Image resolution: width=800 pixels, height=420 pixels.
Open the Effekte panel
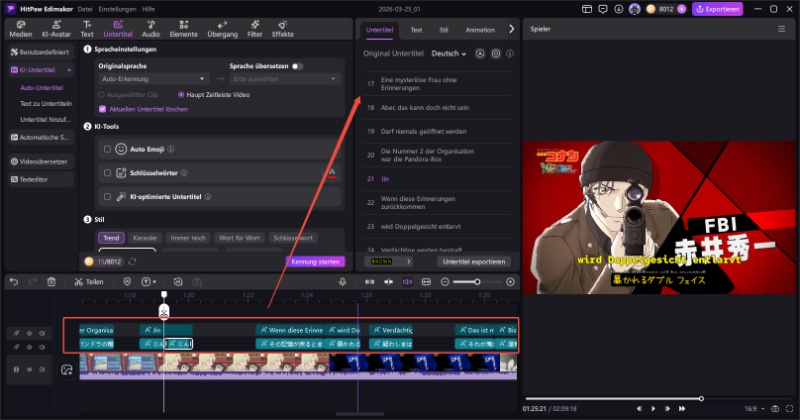tap(283, 29)
